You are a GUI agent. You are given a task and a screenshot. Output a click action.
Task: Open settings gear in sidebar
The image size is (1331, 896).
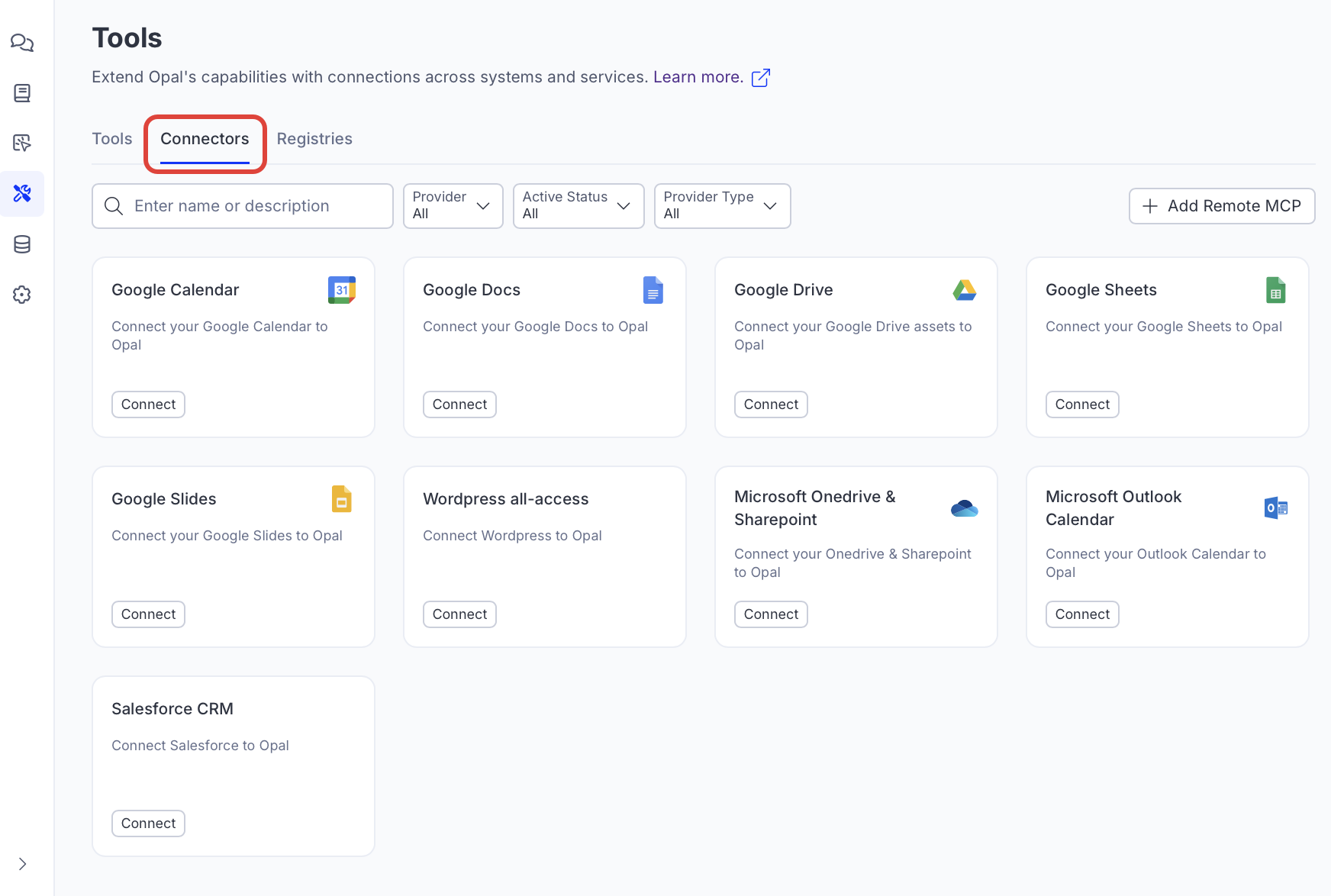point(22,295)
